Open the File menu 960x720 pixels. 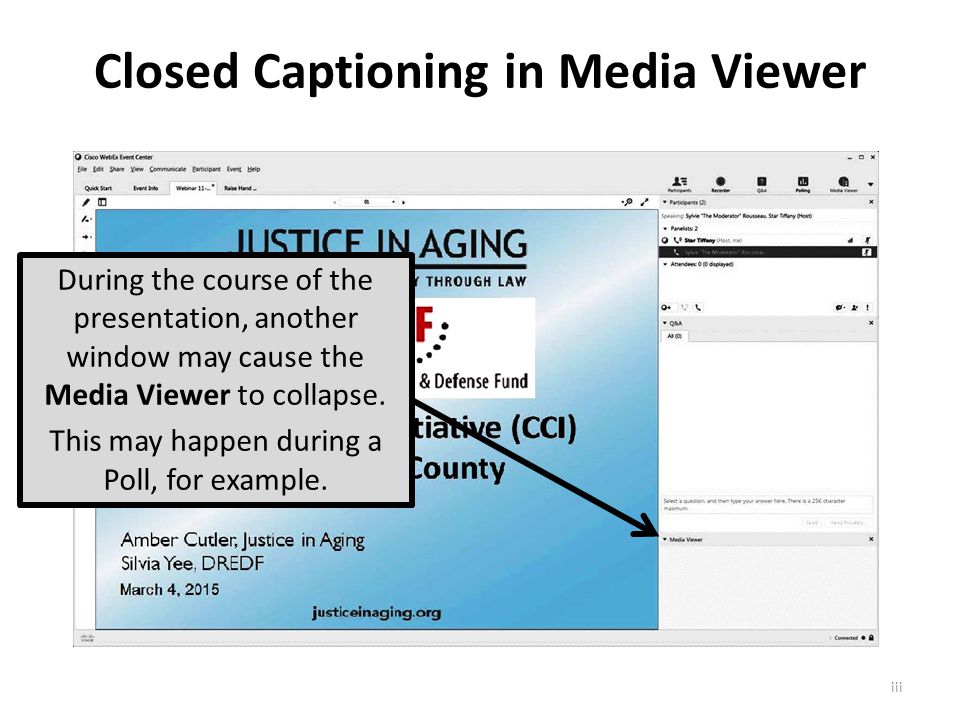point(82,169)
